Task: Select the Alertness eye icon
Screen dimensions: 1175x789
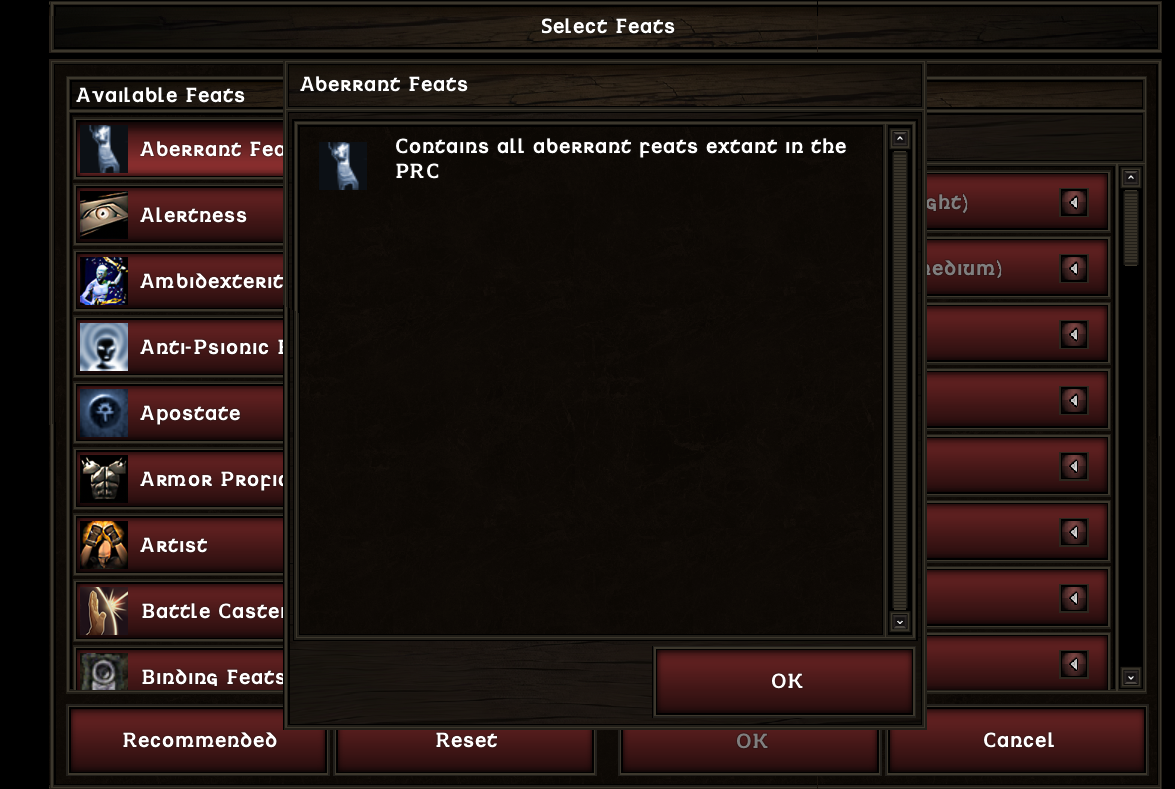Action: (104, 215)
